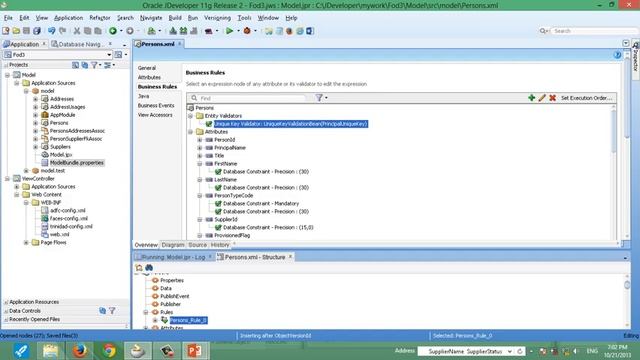Open the Business Rules filter dropdown

coord(322,98)
